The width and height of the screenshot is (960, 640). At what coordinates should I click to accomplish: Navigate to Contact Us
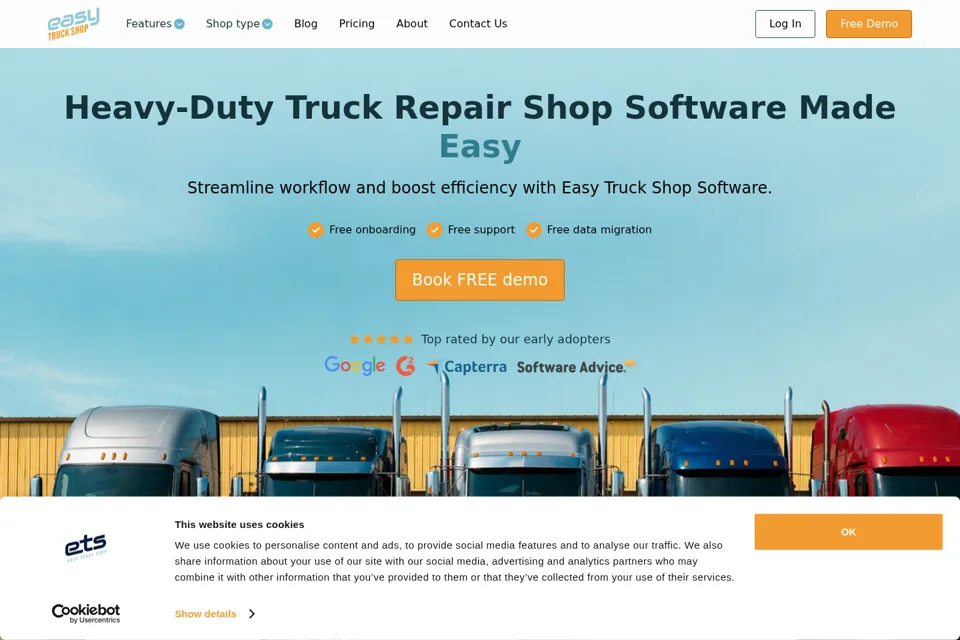(478, 24)
